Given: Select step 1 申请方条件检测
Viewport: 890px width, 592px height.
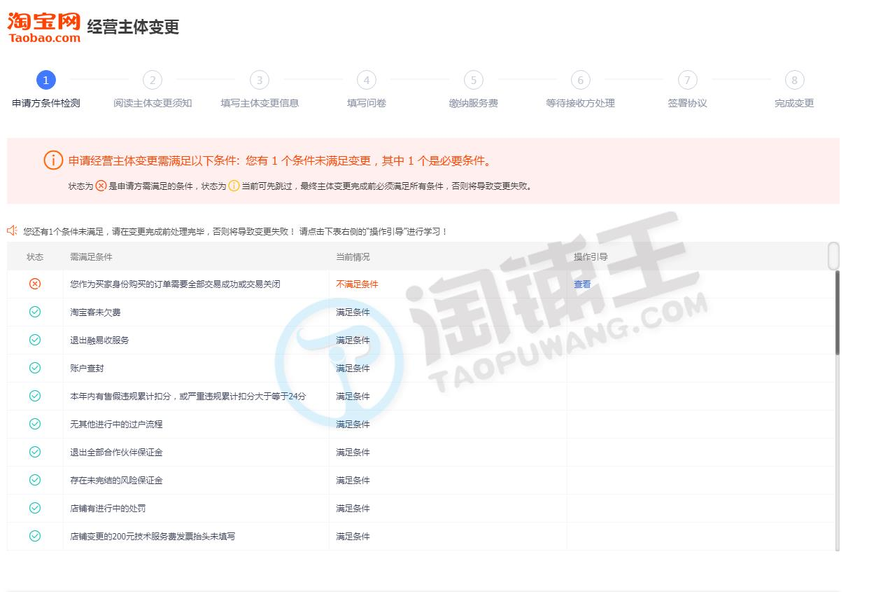Looking at the screenshot, I should pyautogui.click(x=46, y=81).
